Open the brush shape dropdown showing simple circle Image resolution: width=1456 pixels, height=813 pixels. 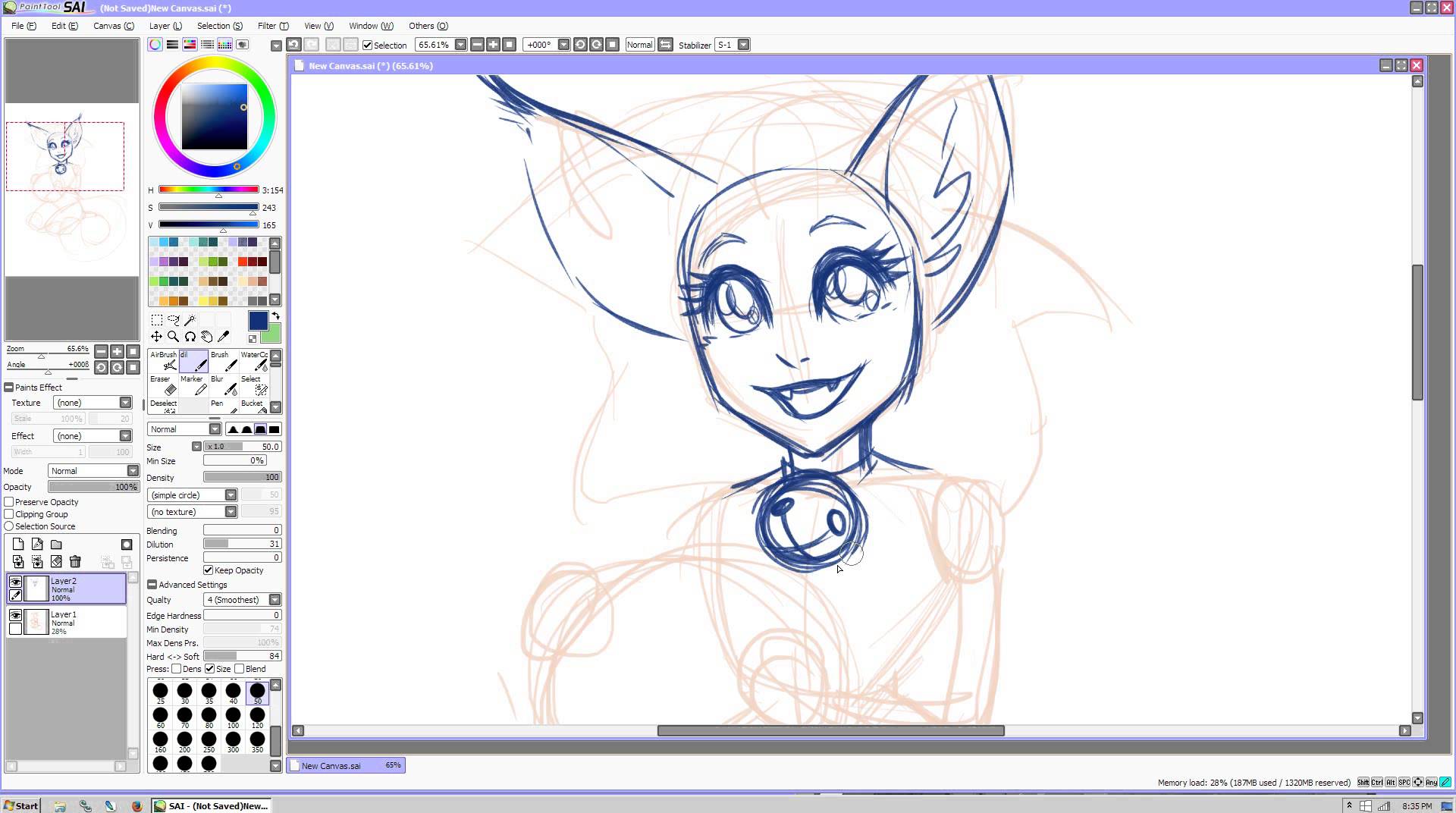[x=231, y=494]
